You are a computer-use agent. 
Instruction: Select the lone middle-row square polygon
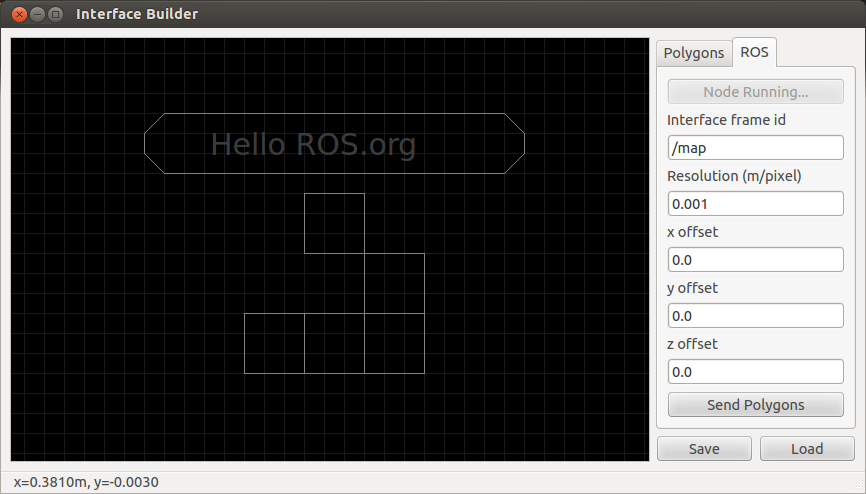(x=394, y=283)
